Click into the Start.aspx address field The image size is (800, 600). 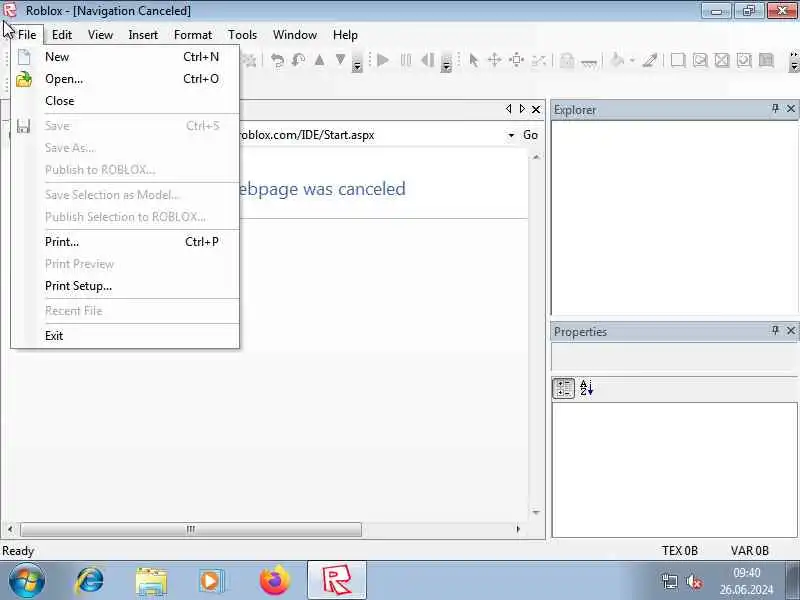(x=371, y=135)
